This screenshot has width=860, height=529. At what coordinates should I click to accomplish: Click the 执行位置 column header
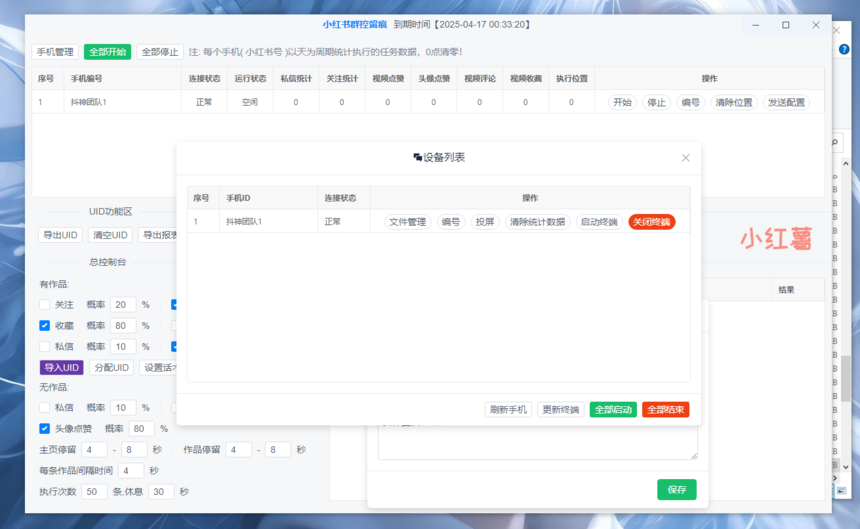pos(572,78)
